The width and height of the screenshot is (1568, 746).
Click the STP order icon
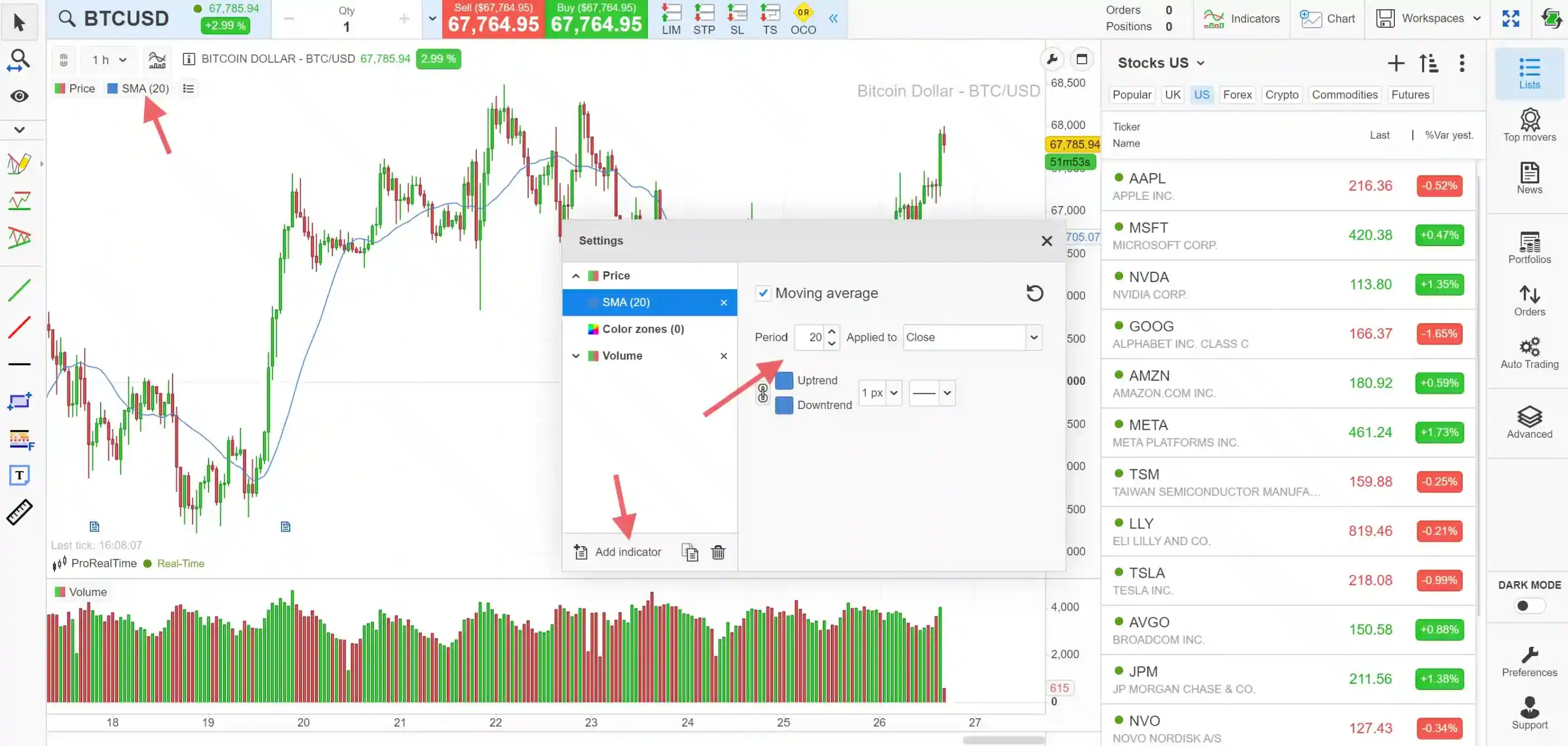tap(703, 19)
